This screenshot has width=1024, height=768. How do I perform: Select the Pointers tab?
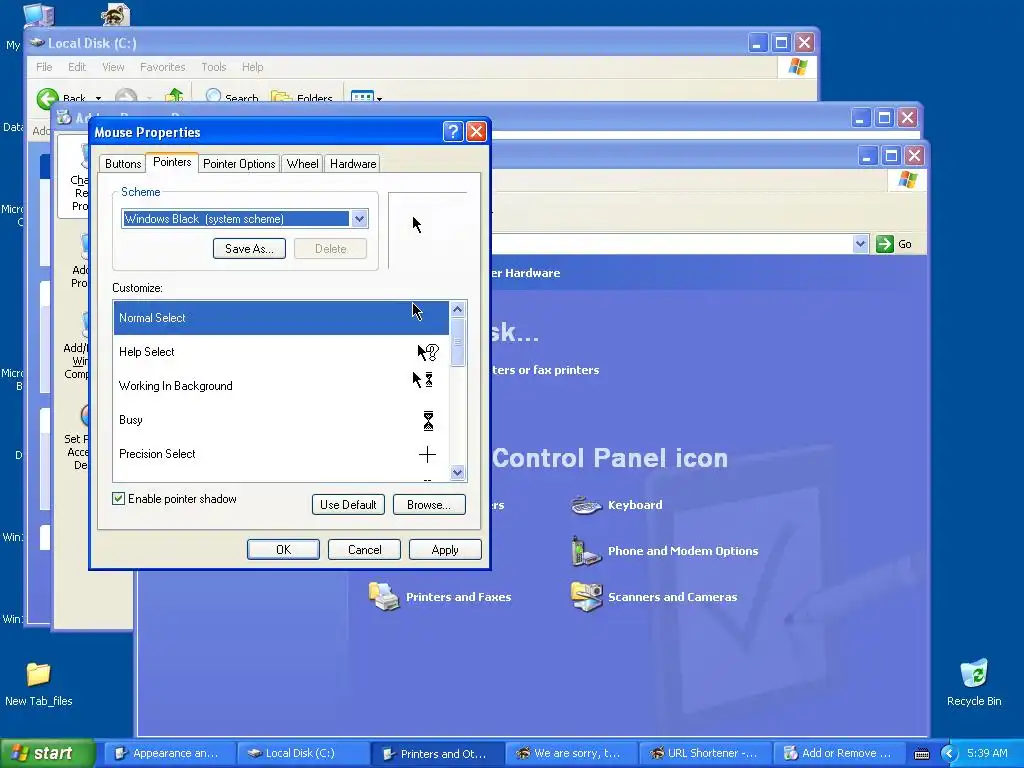coord(172,162)
